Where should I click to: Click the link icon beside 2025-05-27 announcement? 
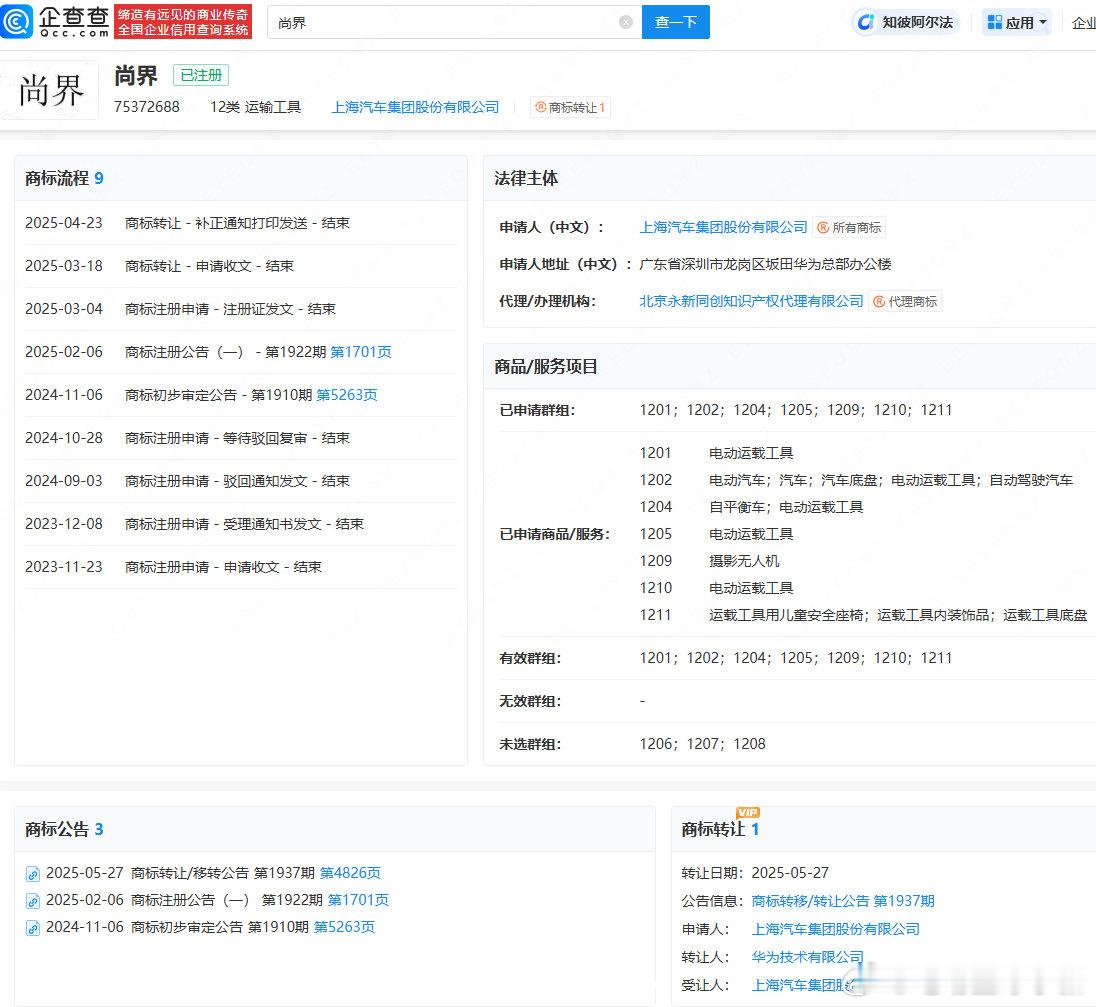click(x=32, y=874)
